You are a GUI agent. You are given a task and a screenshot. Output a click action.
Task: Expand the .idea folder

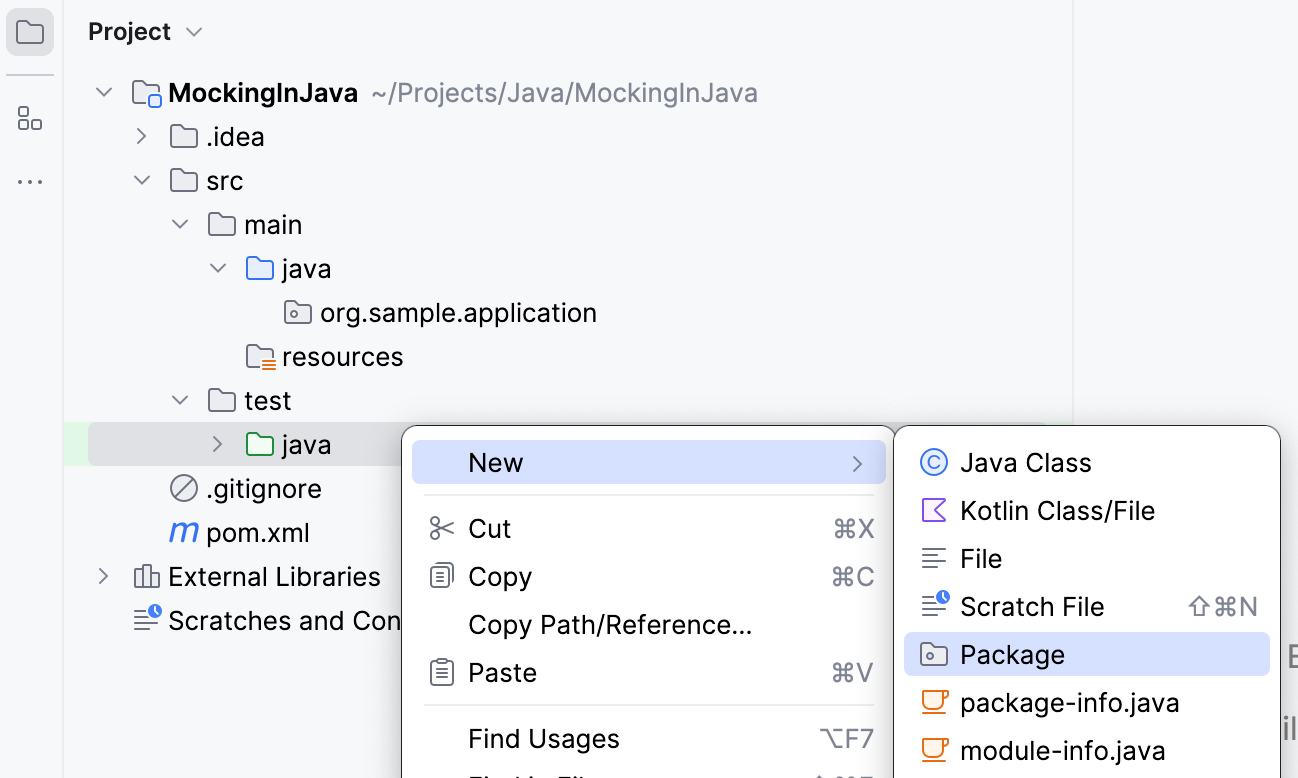[142, 136]
